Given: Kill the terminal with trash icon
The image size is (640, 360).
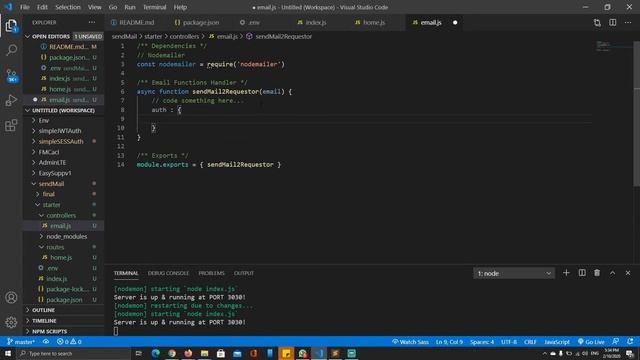Looking at the screenshot, I should pos(597,273).
